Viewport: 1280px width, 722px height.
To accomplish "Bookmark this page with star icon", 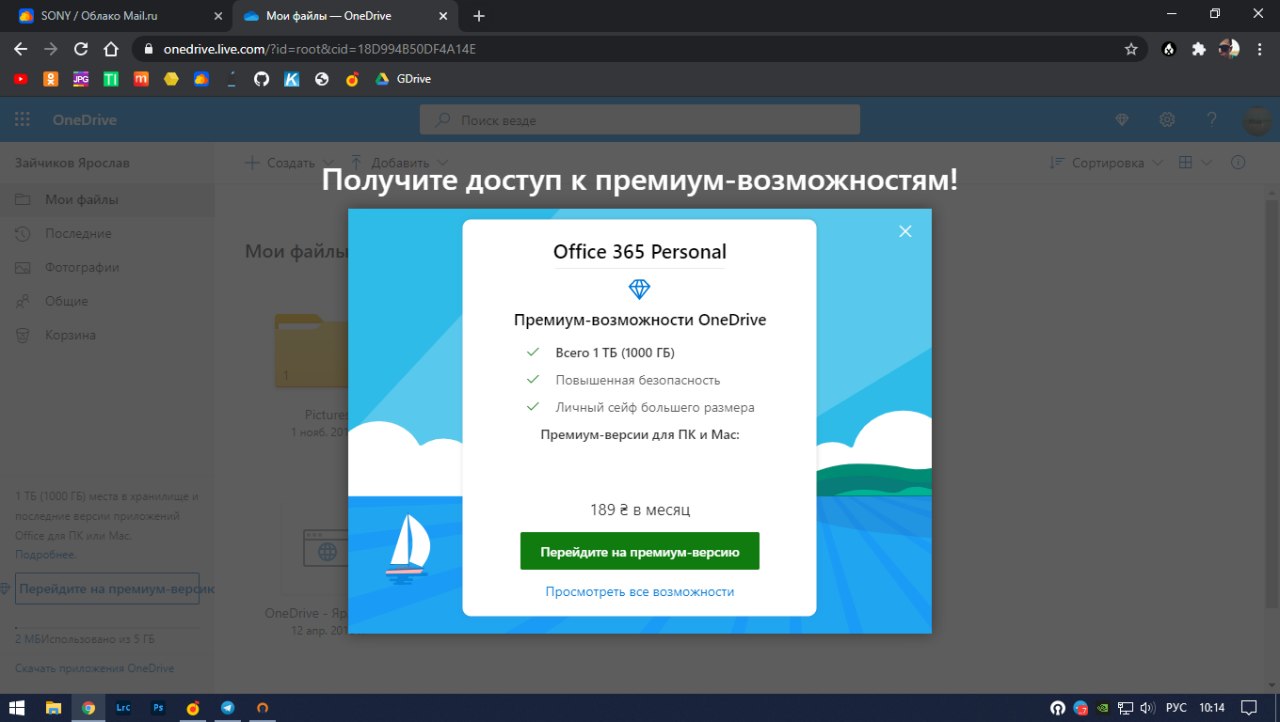I will click(1131, 49).
